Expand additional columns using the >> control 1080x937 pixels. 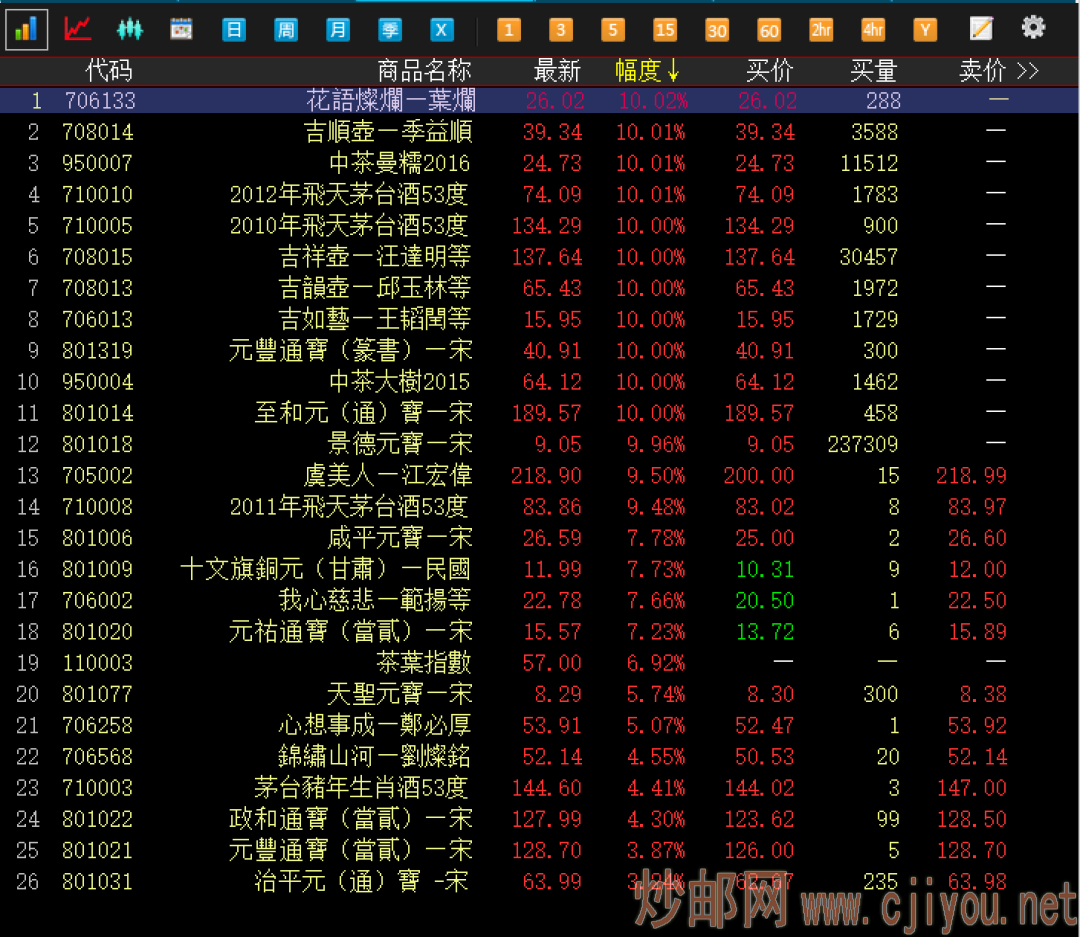coord(1032,71)
